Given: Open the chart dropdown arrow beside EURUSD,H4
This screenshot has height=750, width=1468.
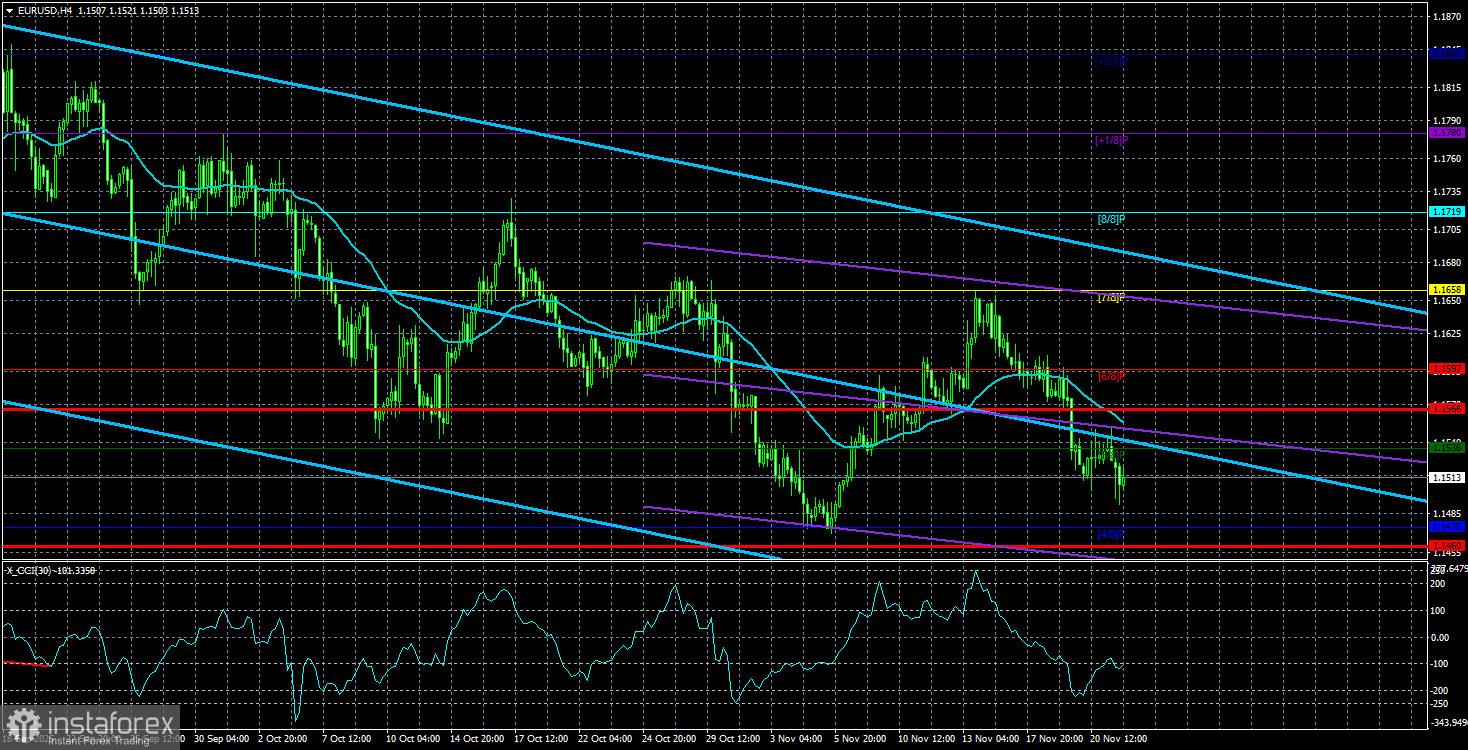Looking at the screenshot, I should [x=10, y=9].
